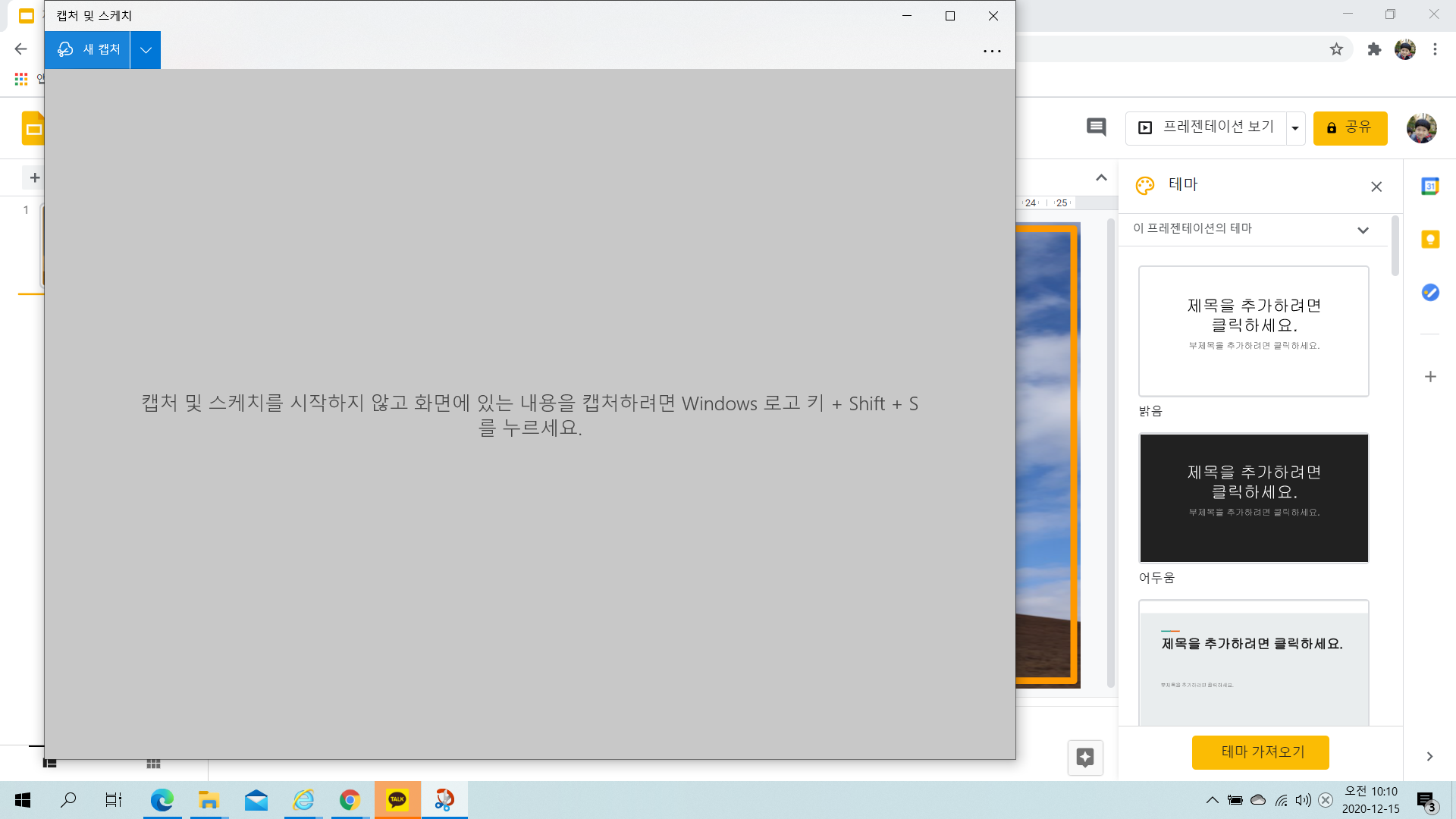Open Google Keep side panel icon
This screenshot has width=1456, height=819.
point(1430,240)
